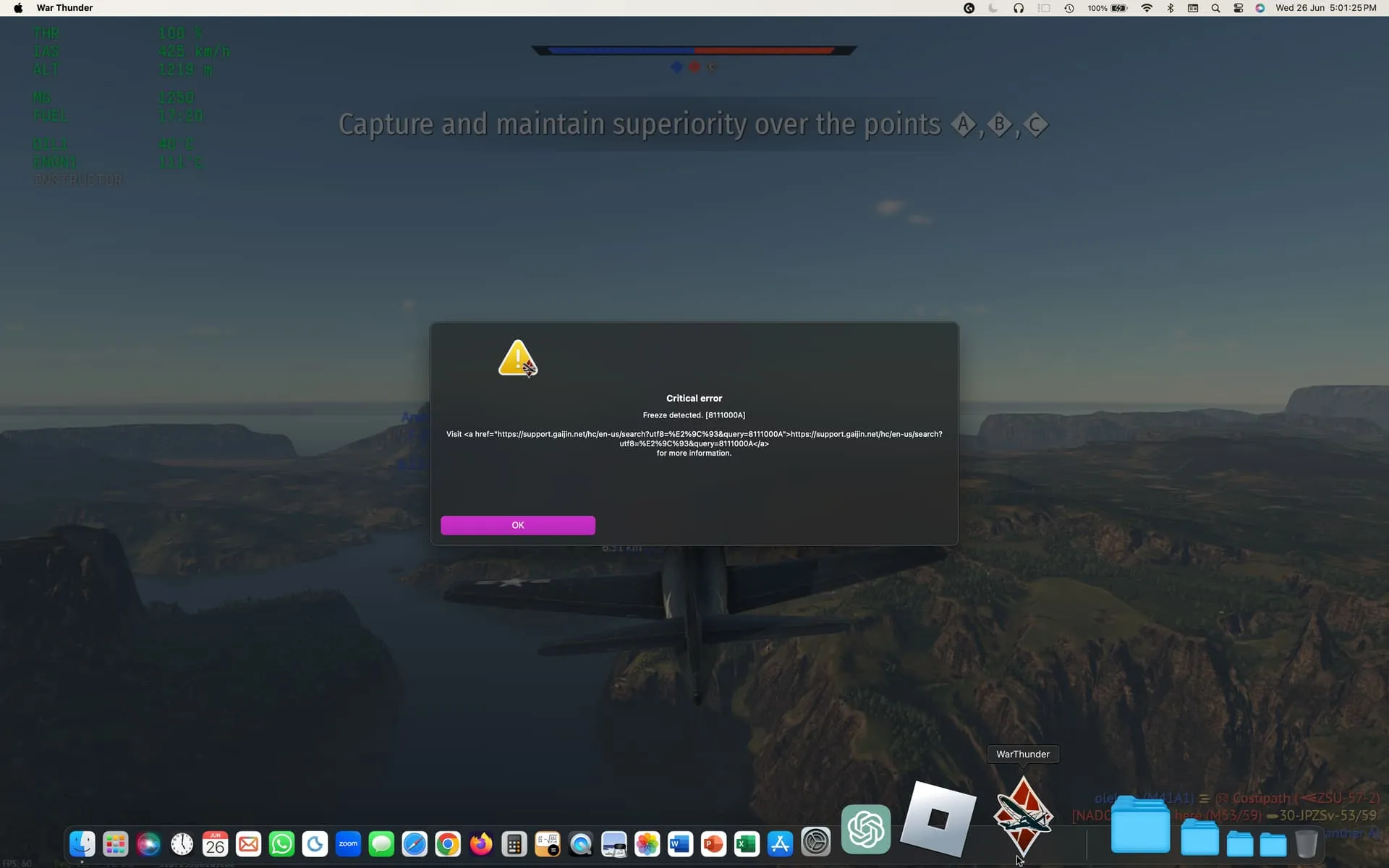
Task: Launch Zoom from the Dock
Action: point(348,843)
